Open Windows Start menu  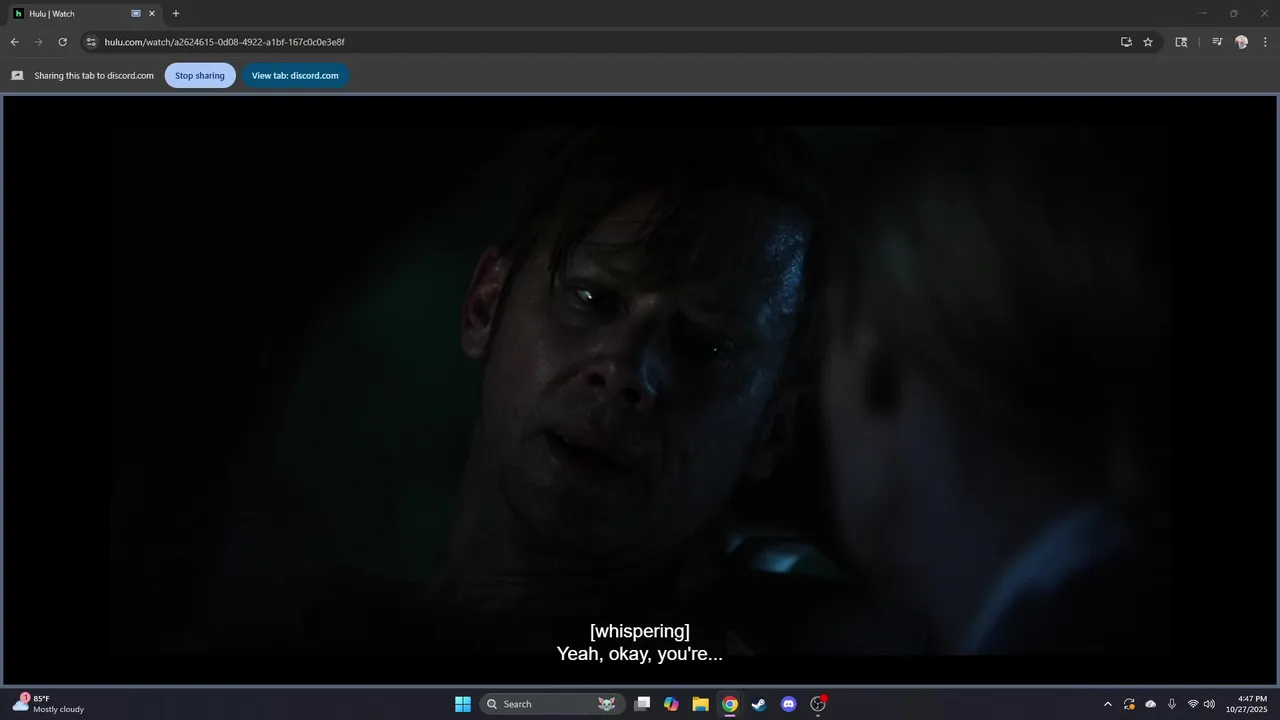463,704
